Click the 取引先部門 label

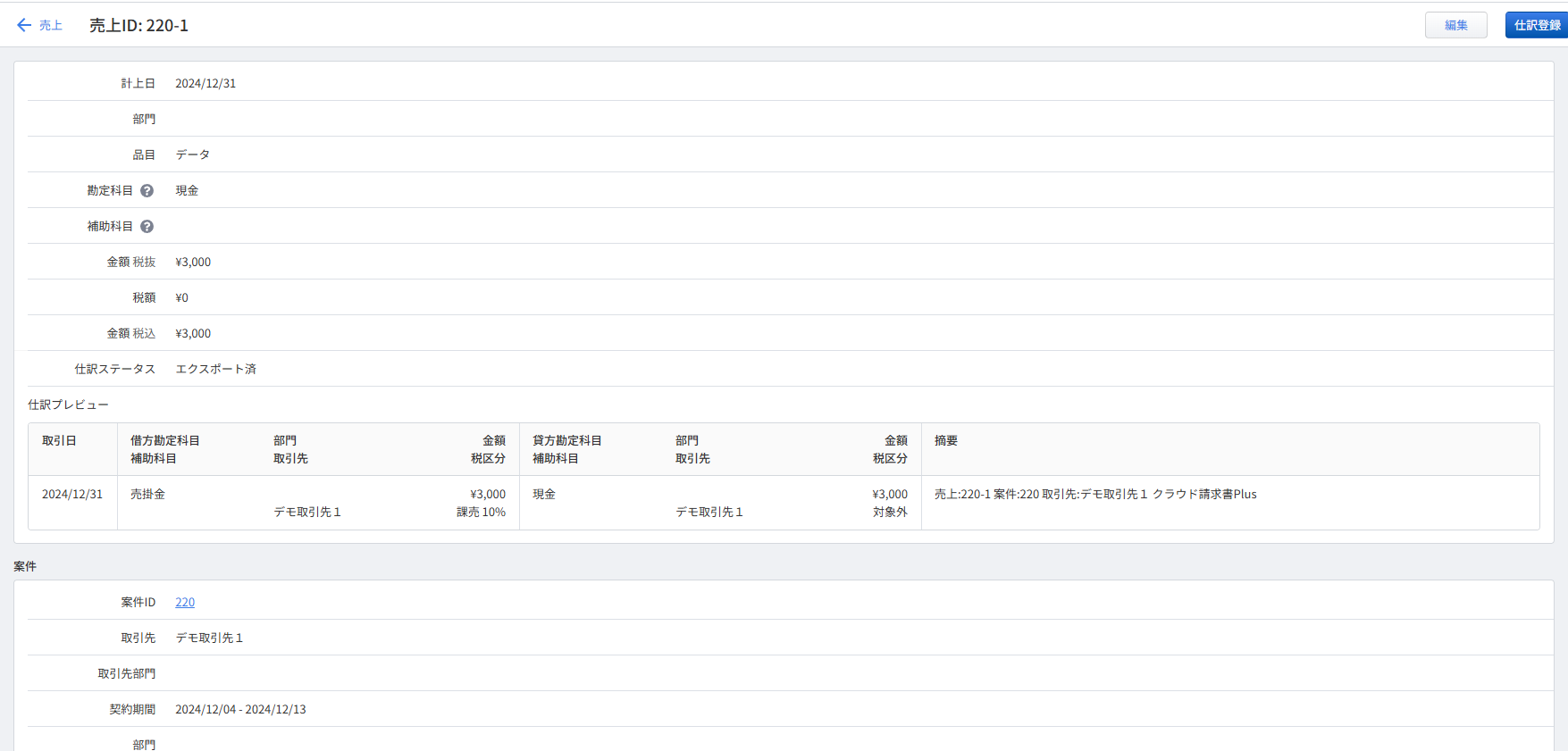coord(126,673)
